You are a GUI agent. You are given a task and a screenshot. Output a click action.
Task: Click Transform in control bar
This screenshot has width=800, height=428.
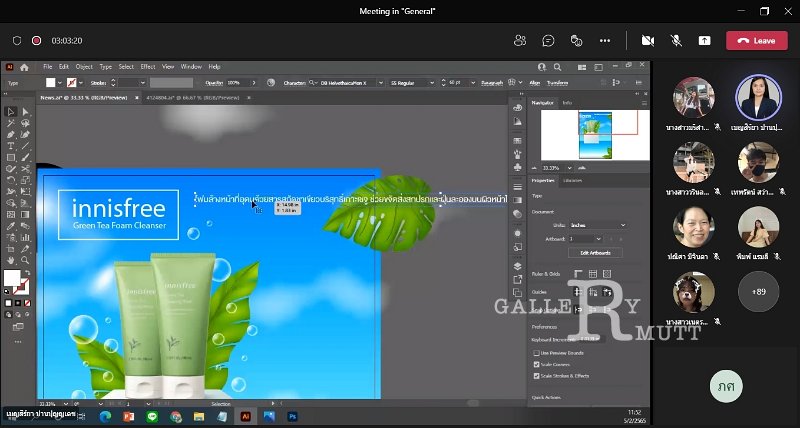[x=557, y=83]
